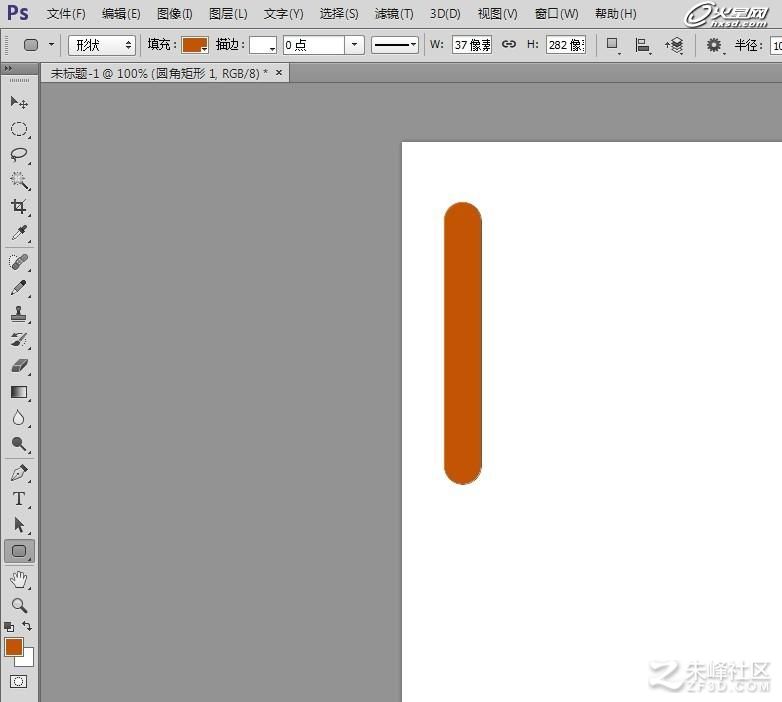Swap foreground and background colors
Image resolution: width=782 pixels, height=702 pixels.
[x=27, y=626]
